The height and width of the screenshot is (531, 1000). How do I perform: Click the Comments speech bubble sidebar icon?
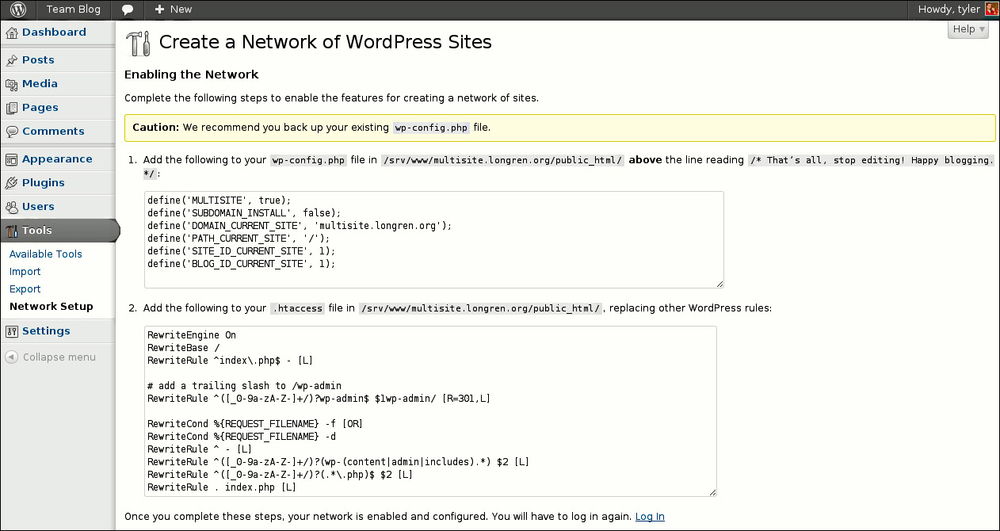pos(11,132)
